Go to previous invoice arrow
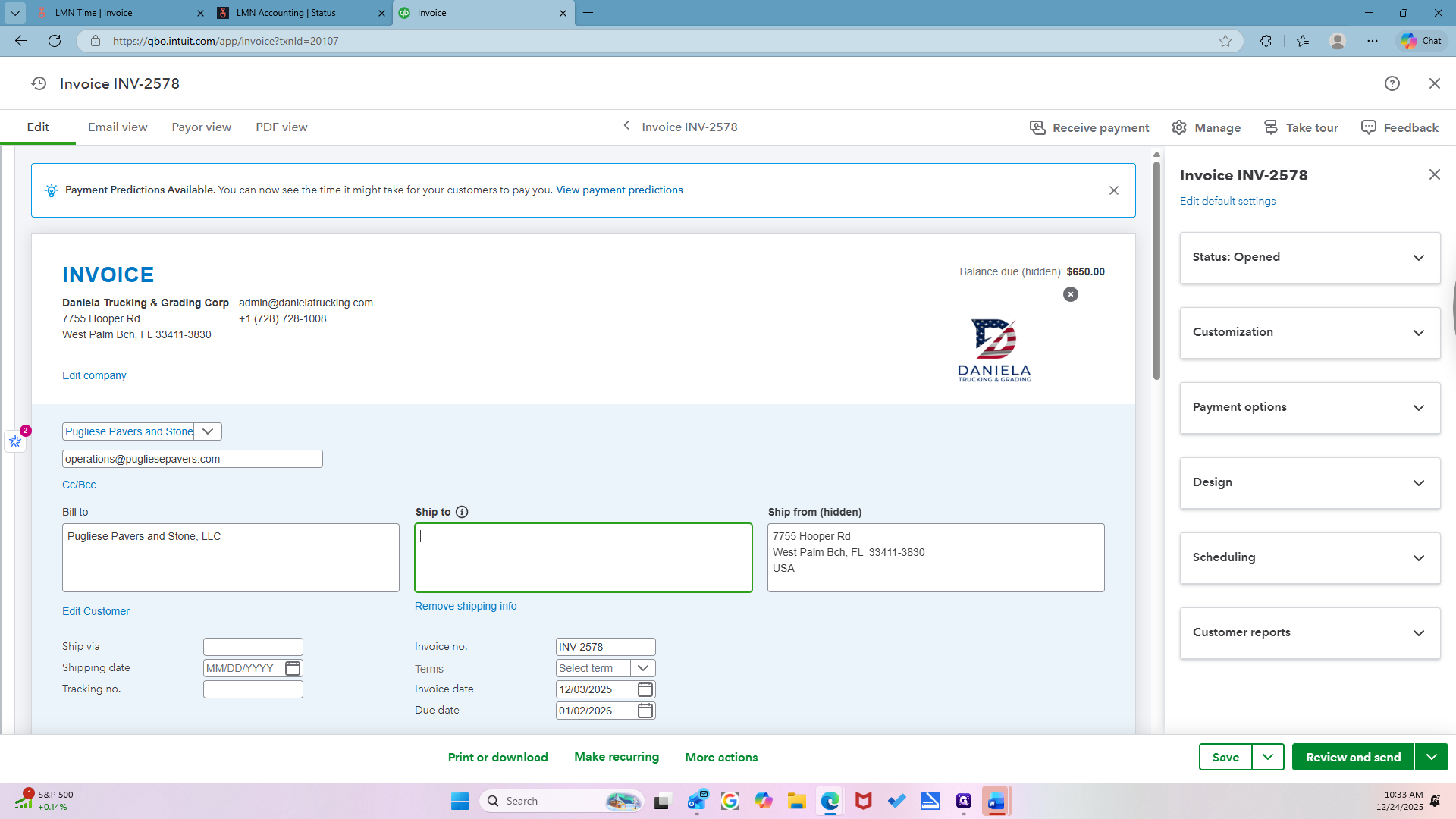 click(x=626, y=126)
